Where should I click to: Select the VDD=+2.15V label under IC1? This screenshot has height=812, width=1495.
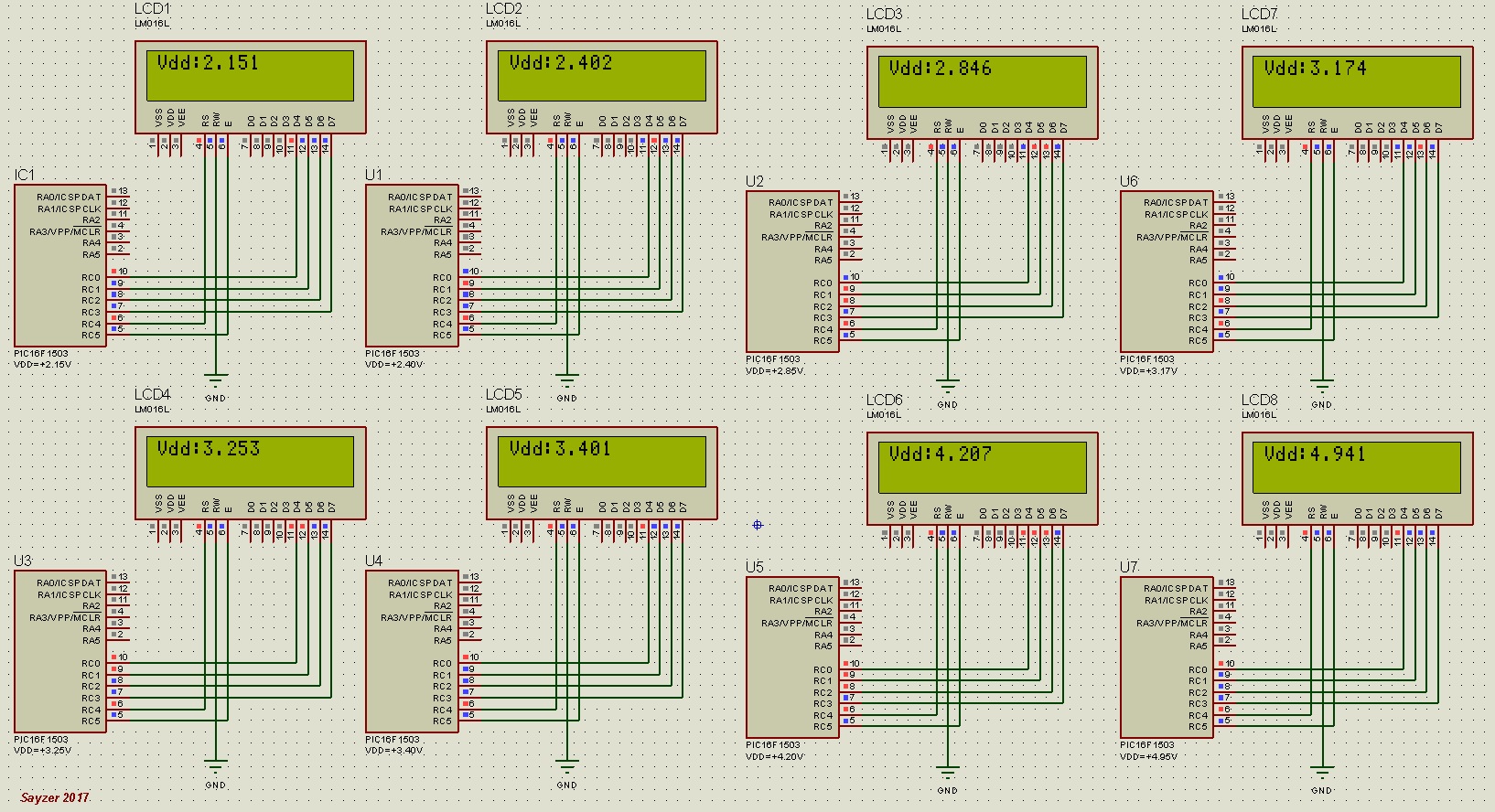tap(42, 365)
